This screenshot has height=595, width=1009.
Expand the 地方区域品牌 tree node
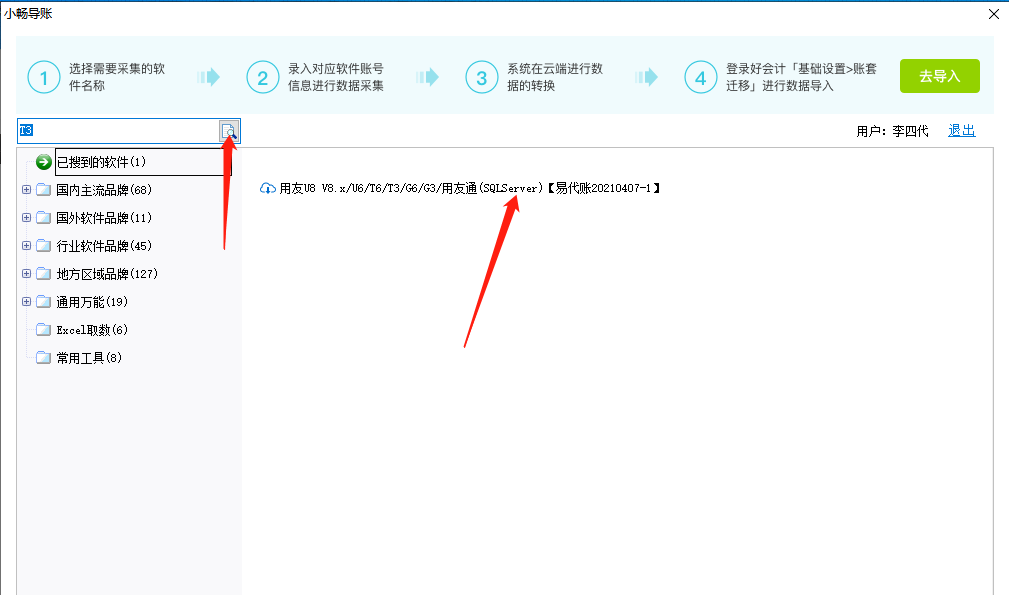(x=25, y=273)
